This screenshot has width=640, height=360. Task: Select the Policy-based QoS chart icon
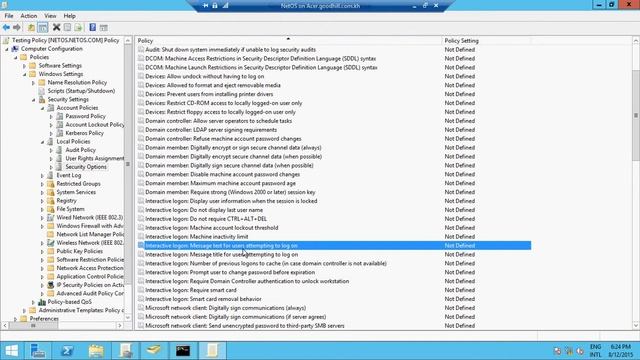point(42,302)
